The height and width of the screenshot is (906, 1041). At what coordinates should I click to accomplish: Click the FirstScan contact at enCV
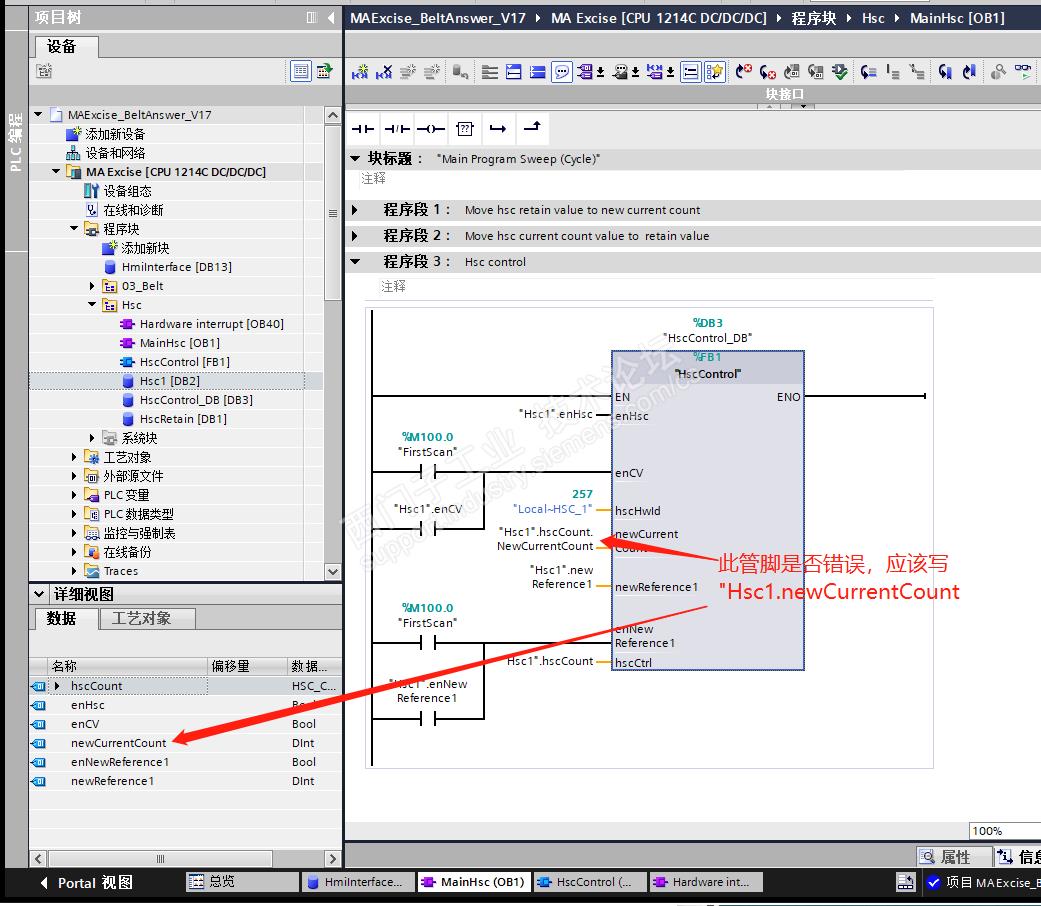pyautogui.click(x=428, y=472)
